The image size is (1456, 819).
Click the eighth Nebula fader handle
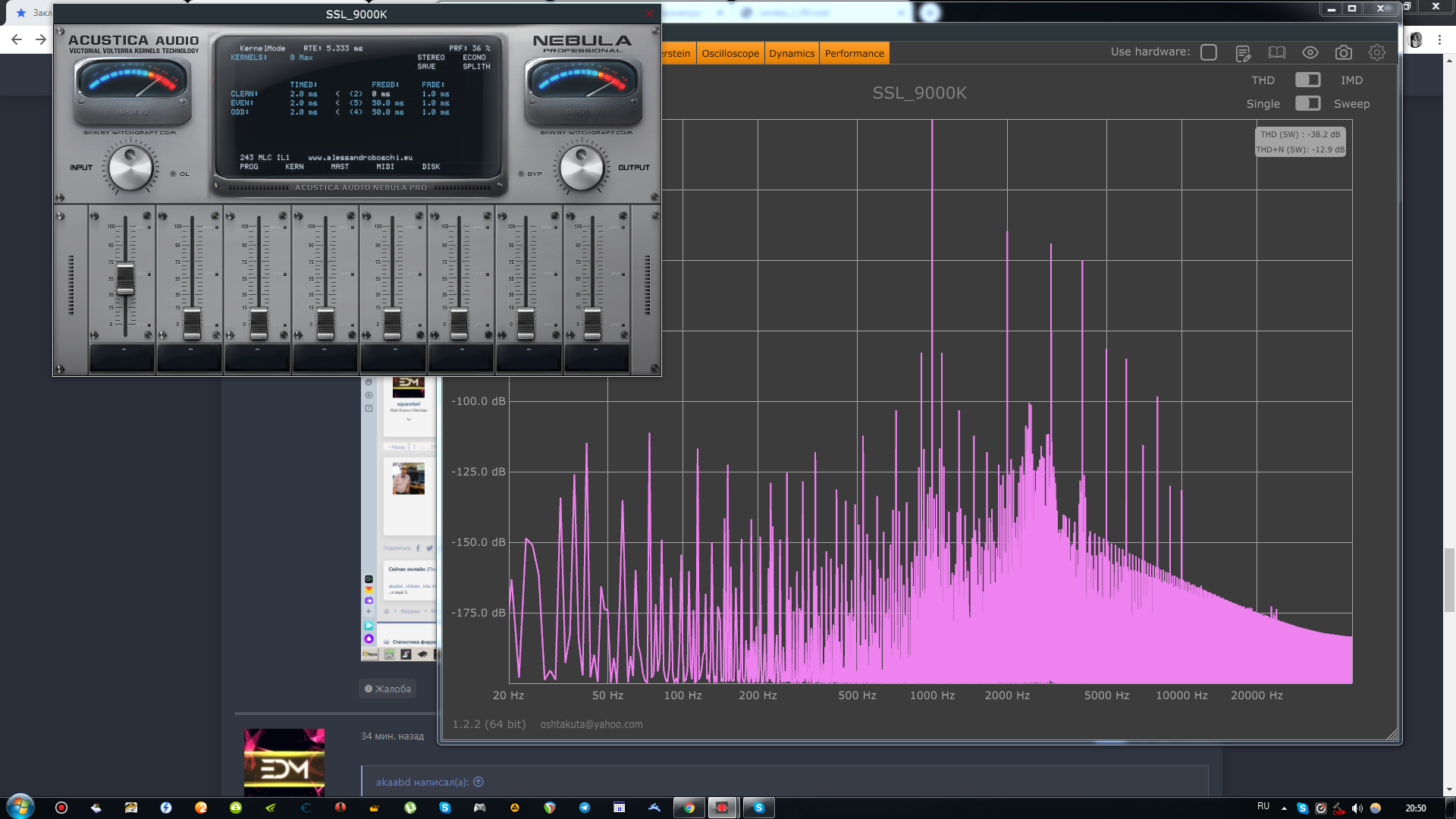click(592, 324)
